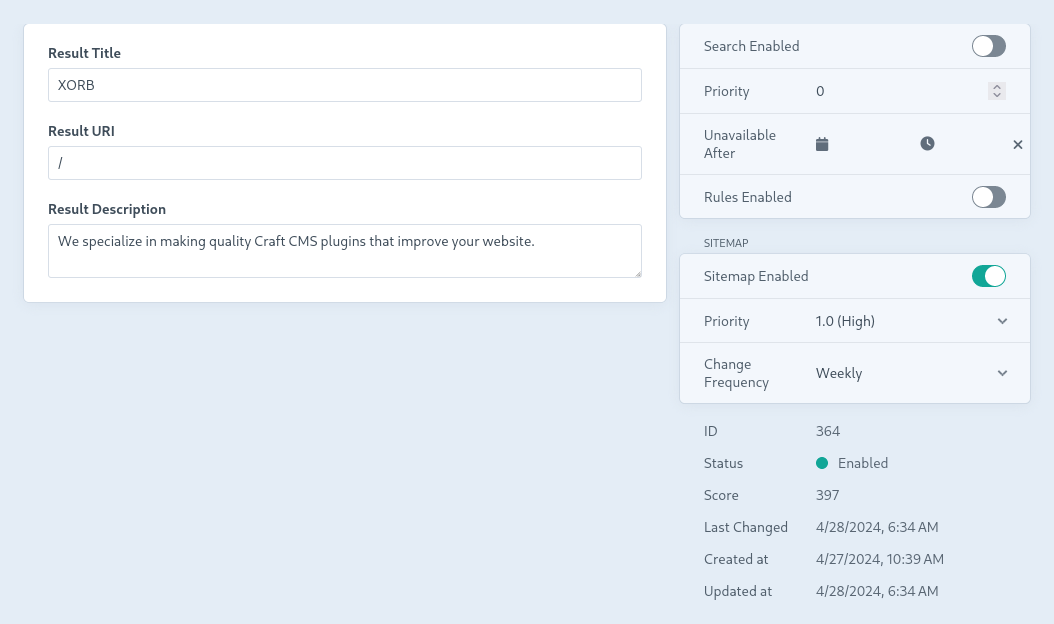Disable the Sitemap Enabled toggle
This screenshot has height=624, width=1054.
tap(988, 276)
